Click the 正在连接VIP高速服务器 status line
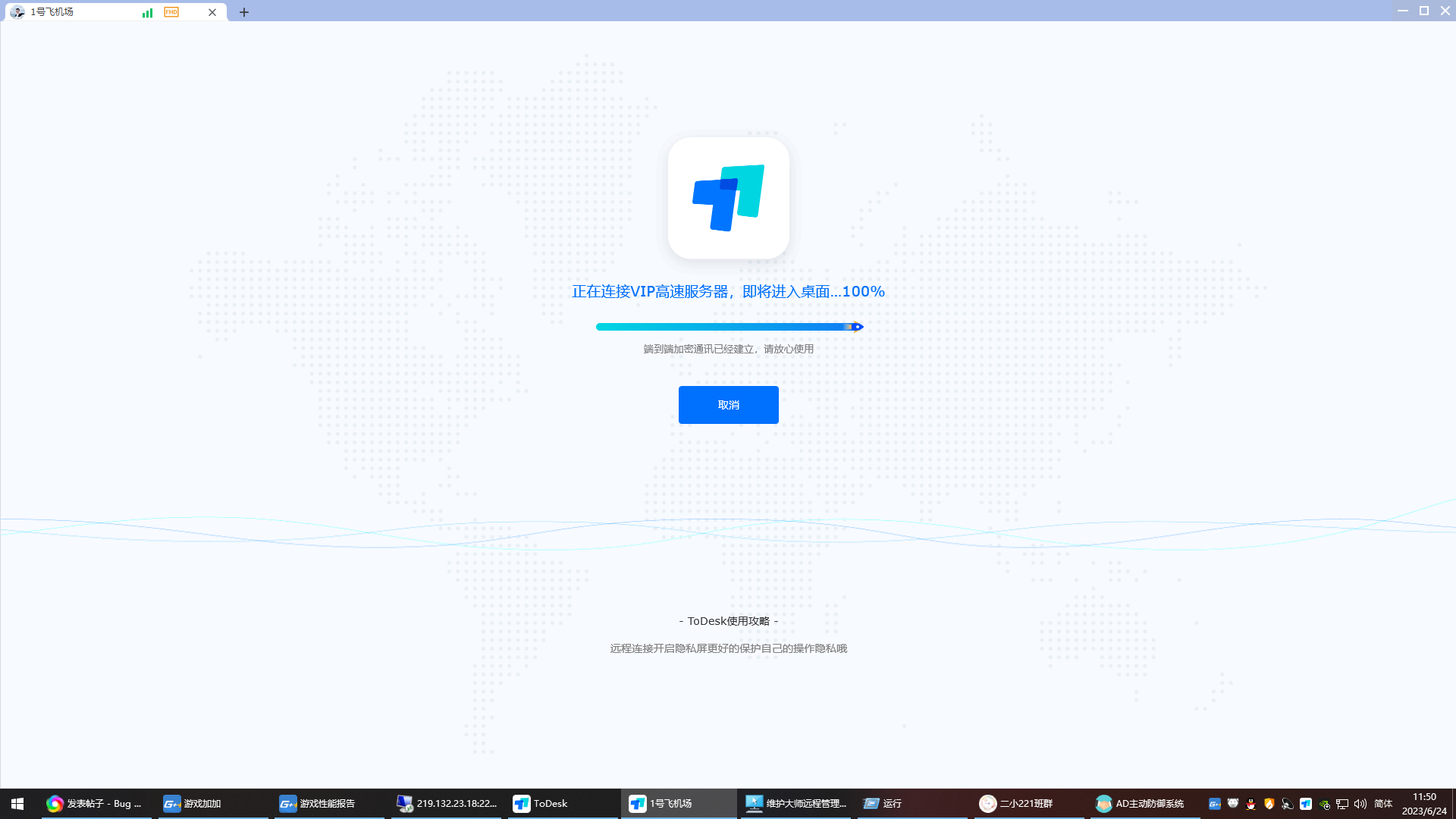This screenshot has width=1456, height=819. point(728,291)
